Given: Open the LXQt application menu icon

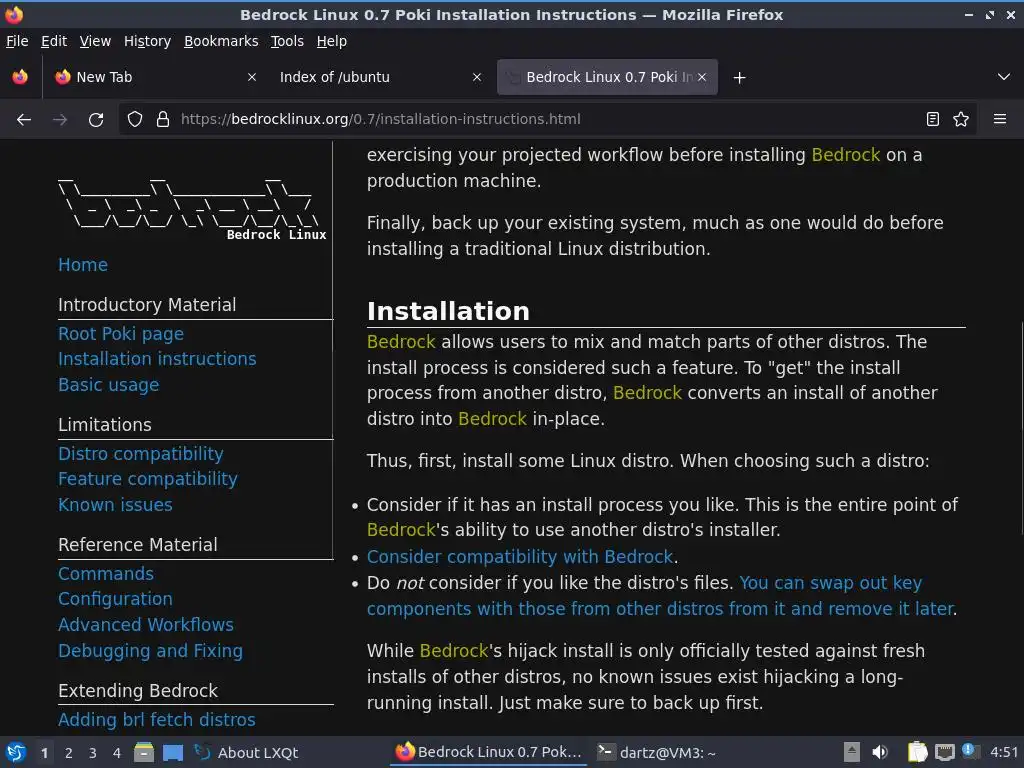Looking at the screenshot, I should [x=16, y=753].
